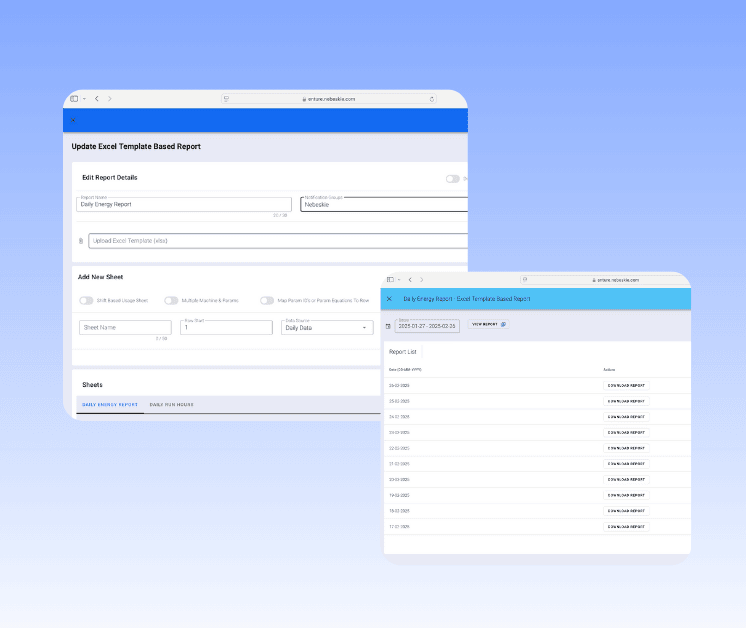Switch to the Daily Run Hours sheet tab
This screenshot has width=746, height=628.
pyautogui.click(x=172, y=405)
